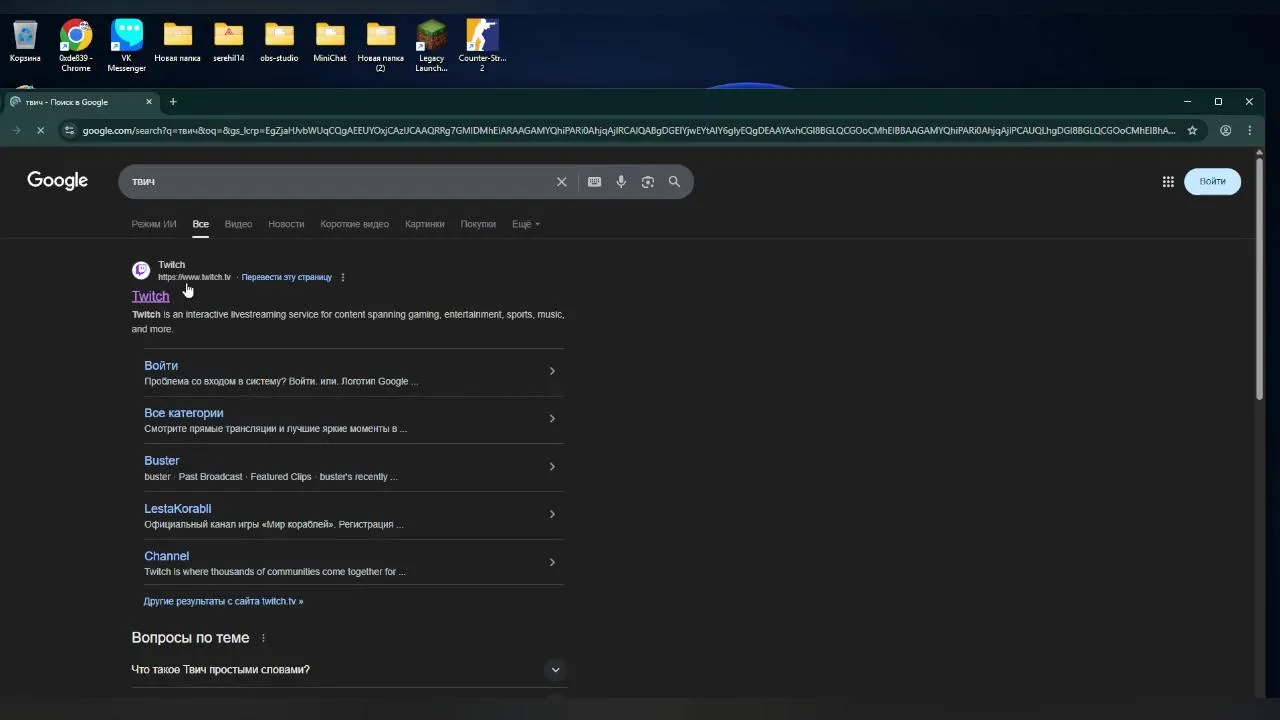Viewport: 1280px width, 720px height.
Task: Start voice search with the microphone
Action: 621,182
